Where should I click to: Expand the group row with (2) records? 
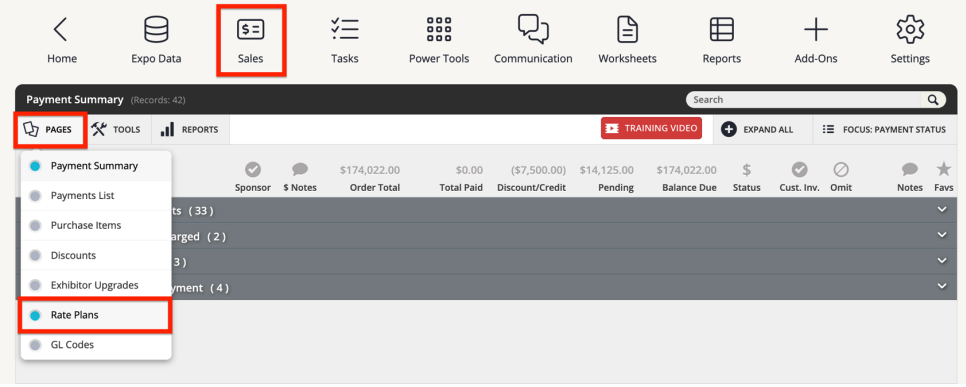941,236
